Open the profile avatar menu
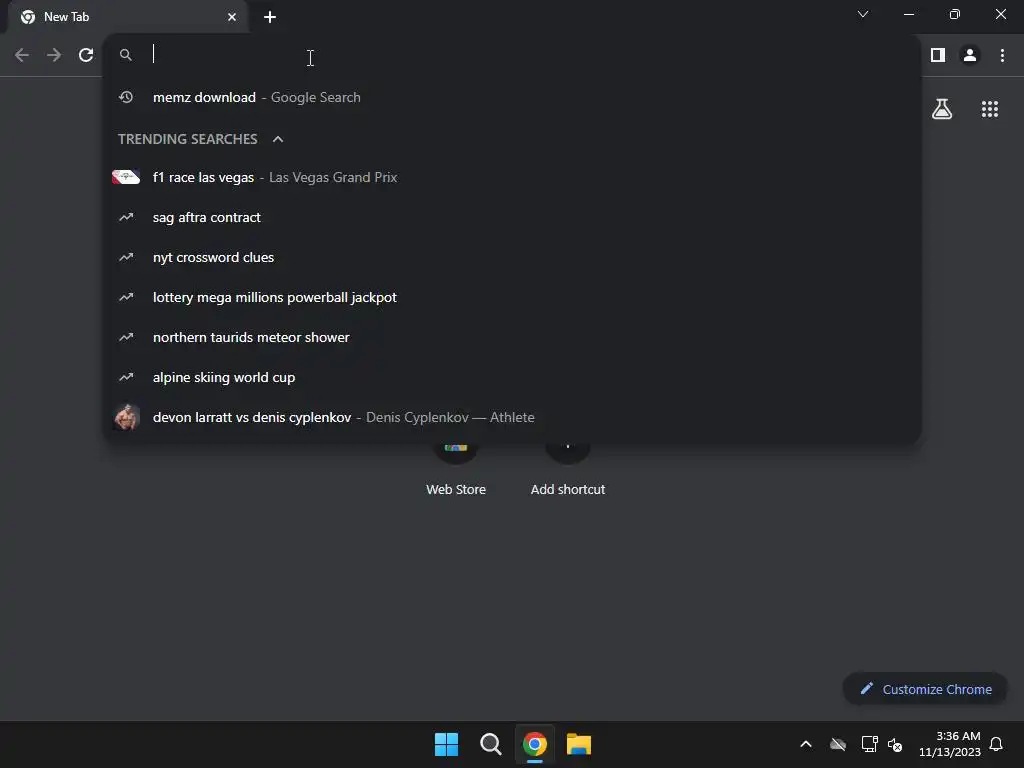The height and width of the screenshot is (768, 1024). pyautogui.click(x=970, y=56)
